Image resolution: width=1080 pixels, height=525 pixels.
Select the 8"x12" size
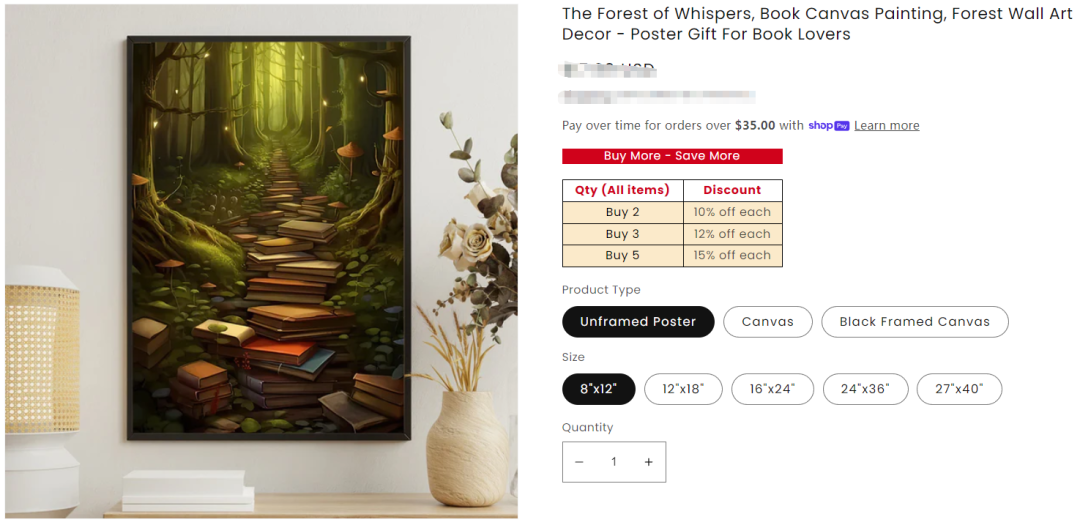click(598, 389)
